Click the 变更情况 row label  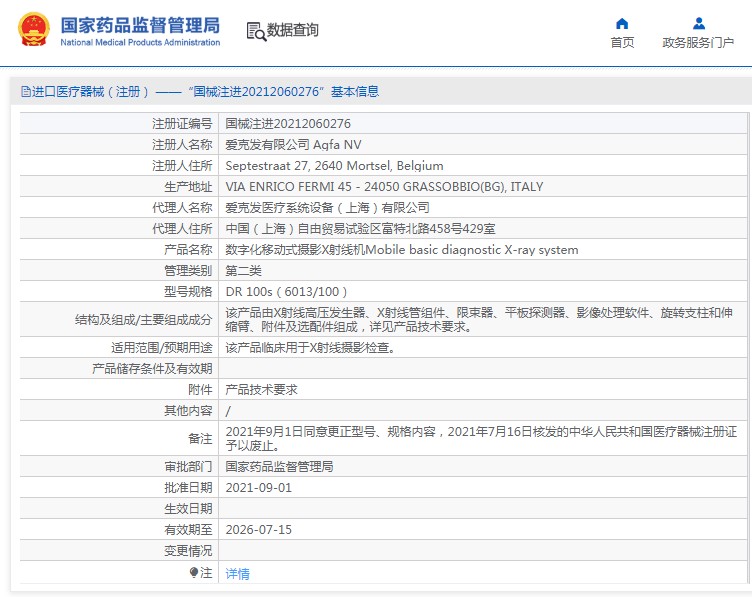[x=188, y=550]
